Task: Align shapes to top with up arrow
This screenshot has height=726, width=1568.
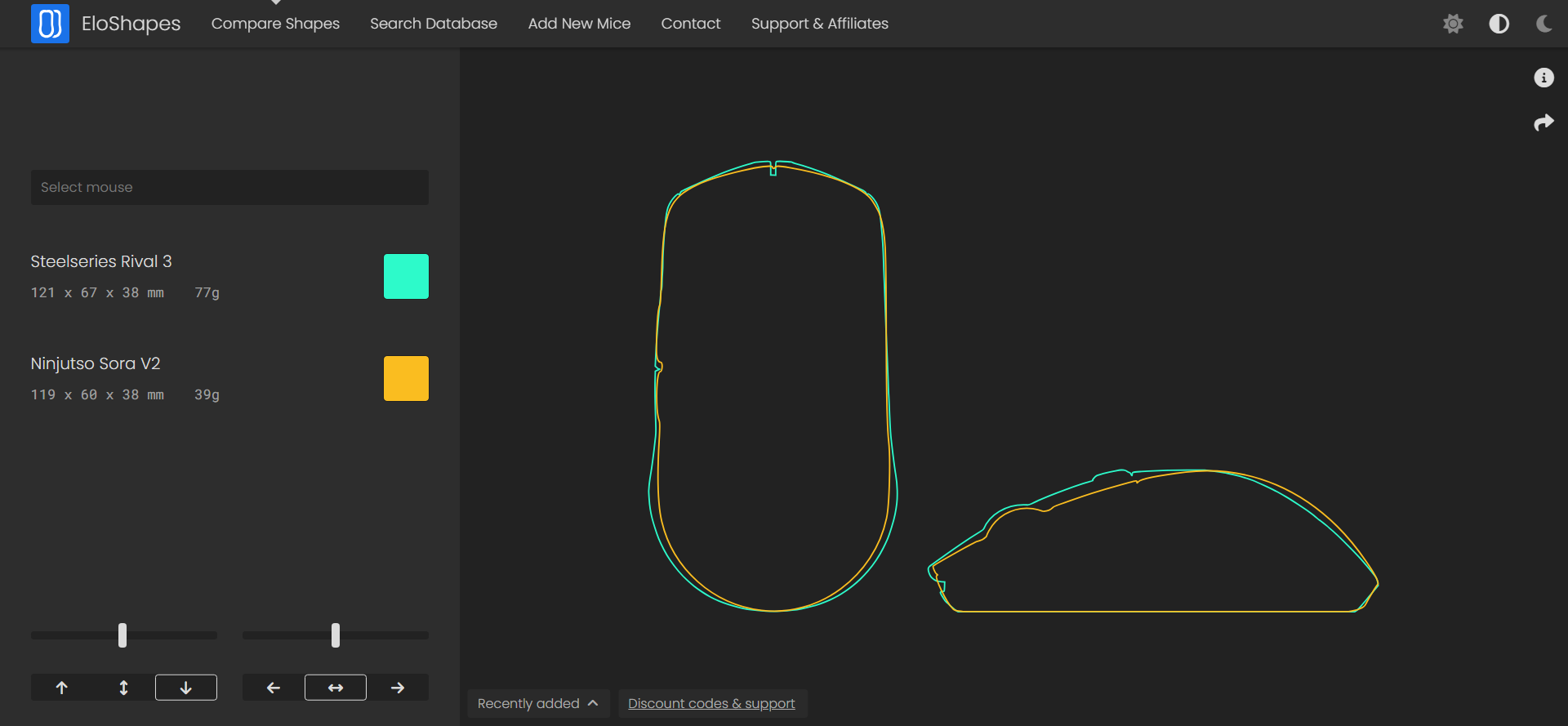Action: [x=62, y=688]
